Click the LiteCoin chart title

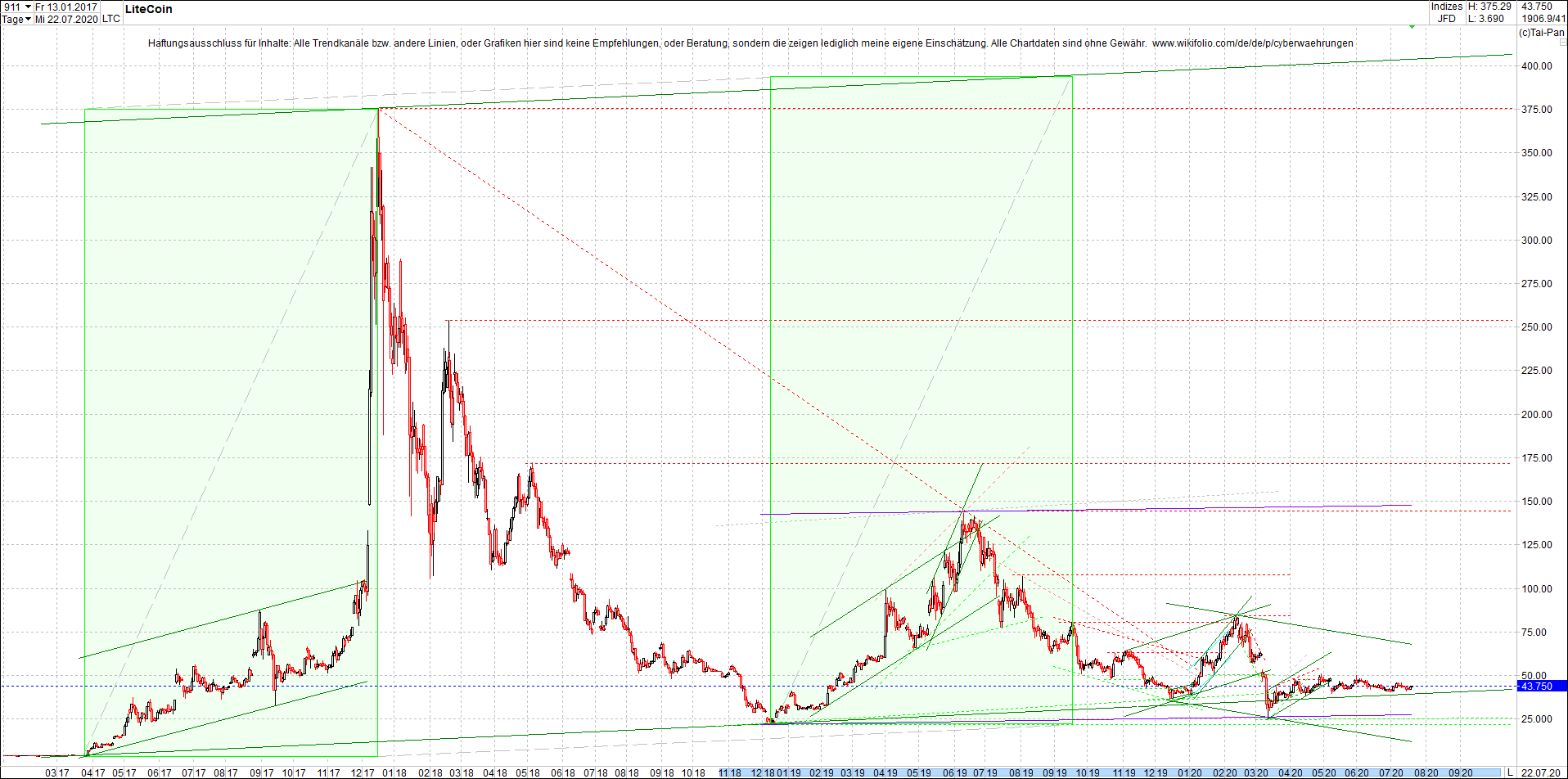point(148,9)
